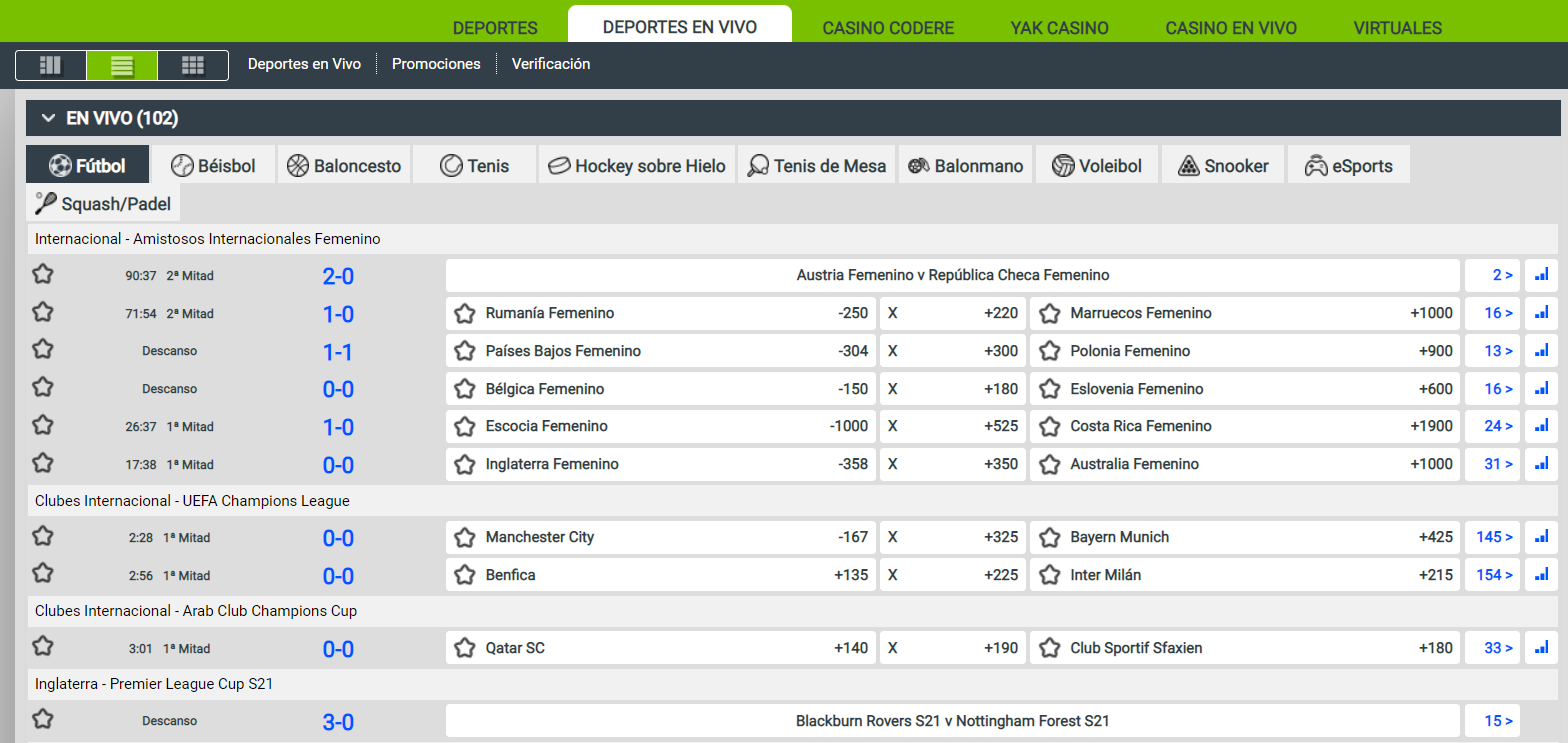The image size is (1568, 743).
Task: Switch to the three-column layout view icon
Action: click(50, 66)
